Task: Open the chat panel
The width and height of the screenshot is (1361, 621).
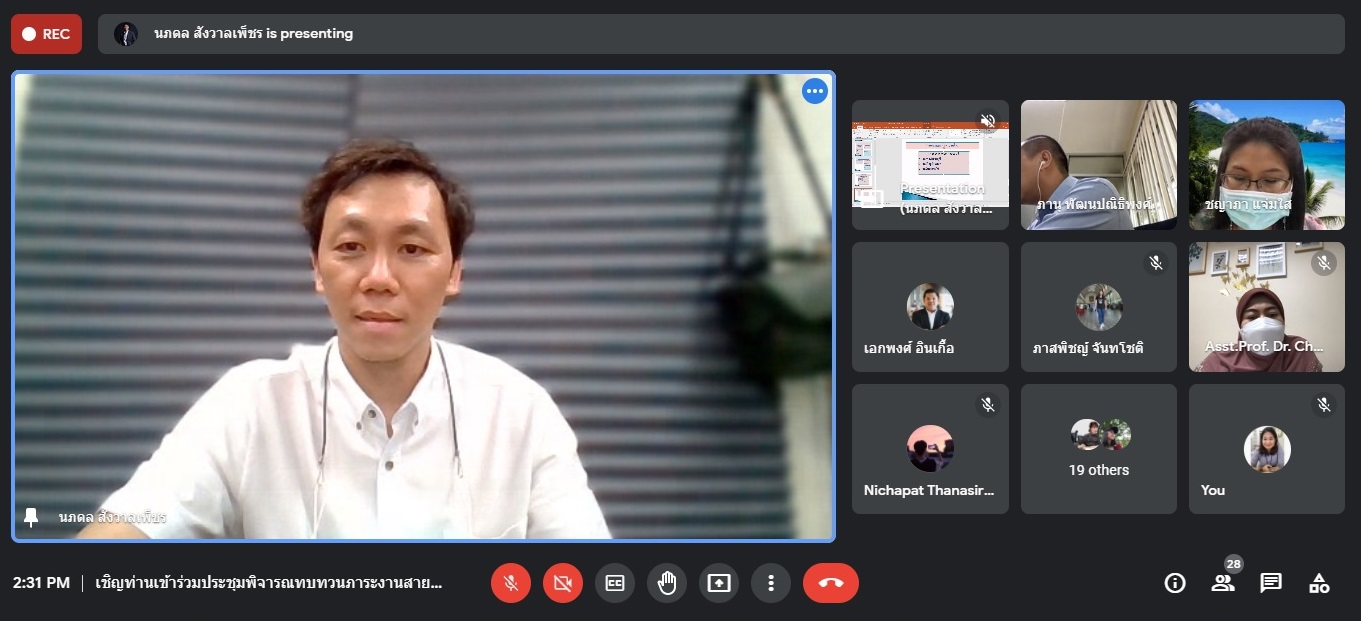Action: (1271, 583)
